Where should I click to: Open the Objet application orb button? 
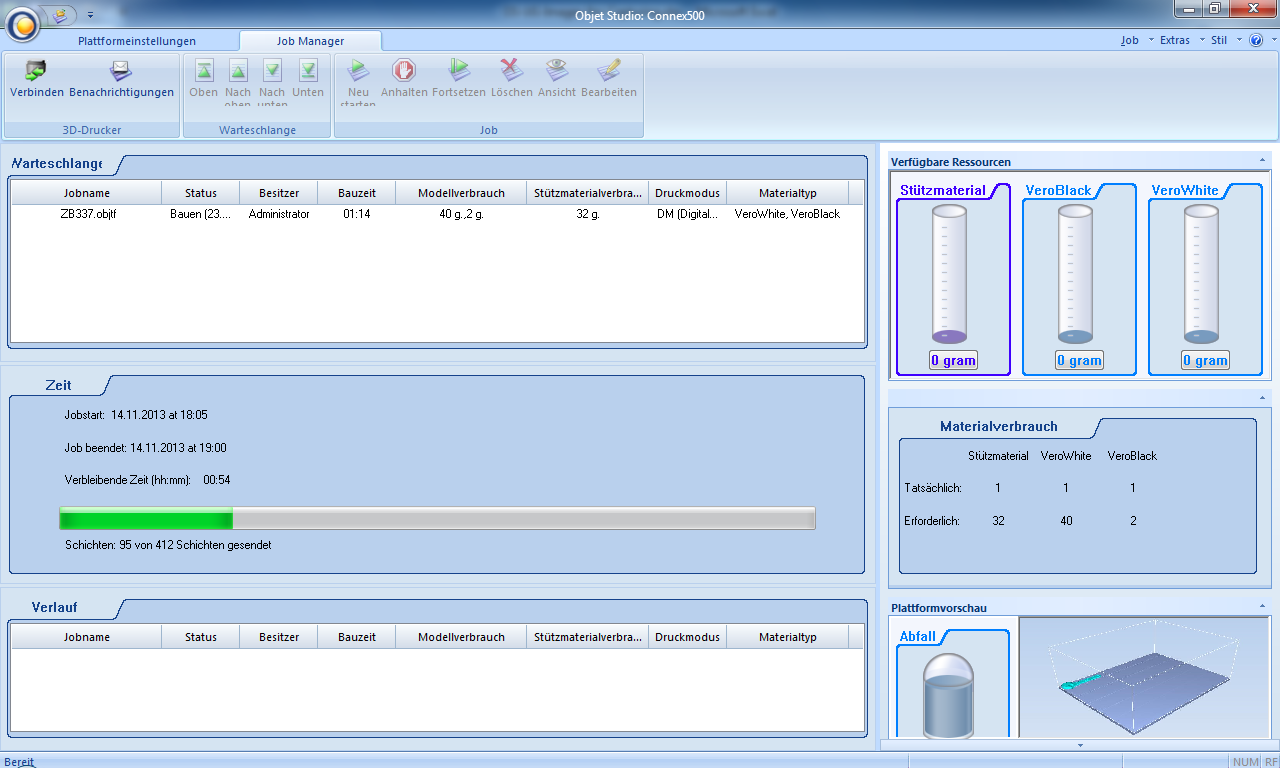[23, 24]
